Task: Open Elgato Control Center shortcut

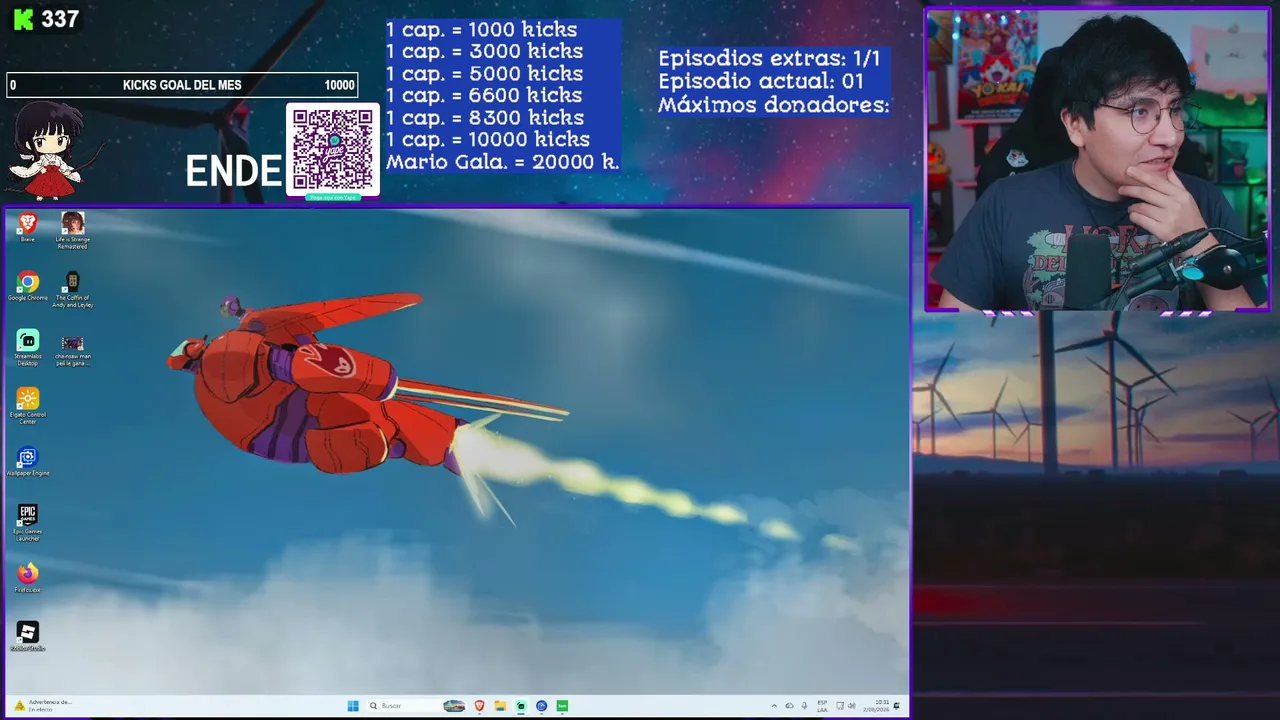Action: [x=28, y=406]
